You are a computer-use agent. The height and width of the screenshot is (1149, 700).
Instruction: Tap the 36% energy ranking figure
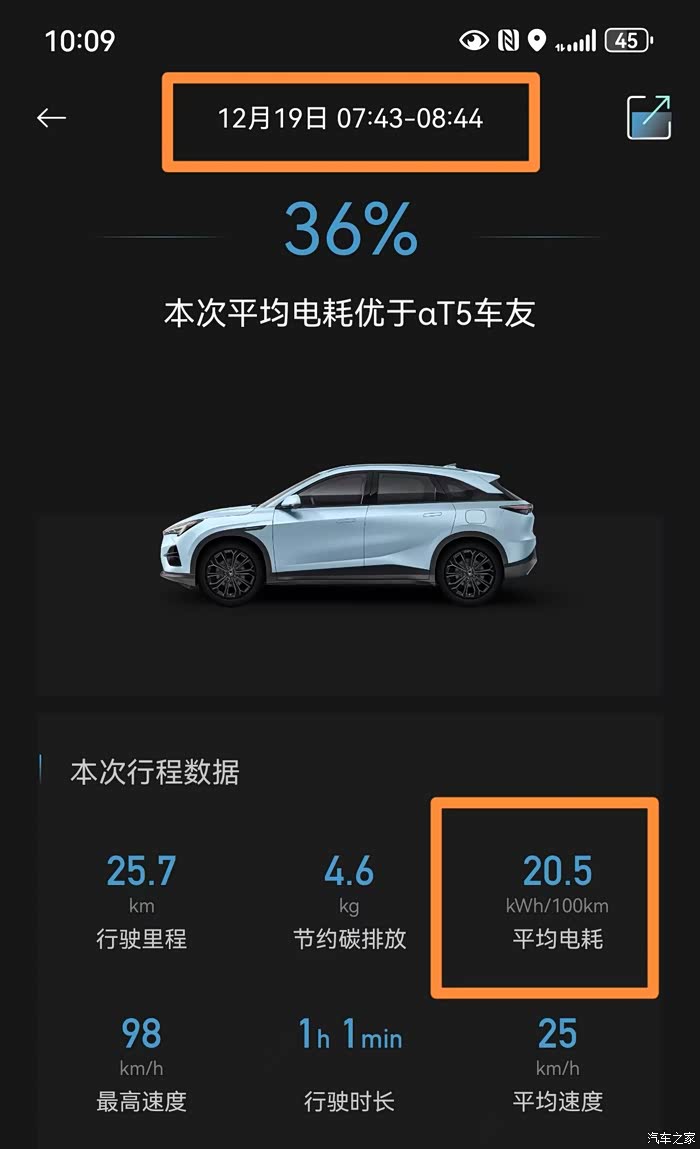coord(351,229)
